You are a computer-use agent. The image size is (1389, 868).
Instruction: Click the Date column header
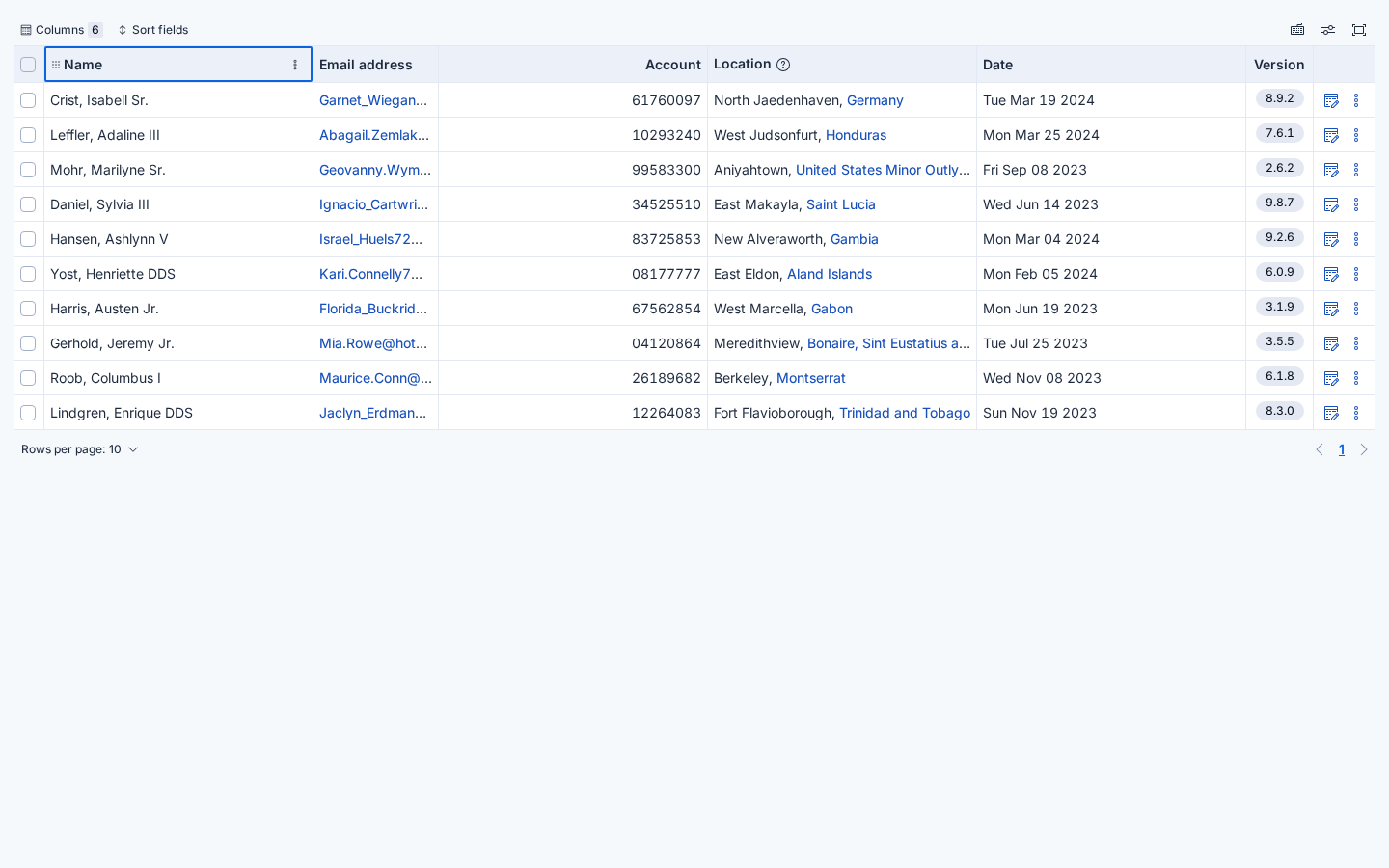[x=1111, y=65]
